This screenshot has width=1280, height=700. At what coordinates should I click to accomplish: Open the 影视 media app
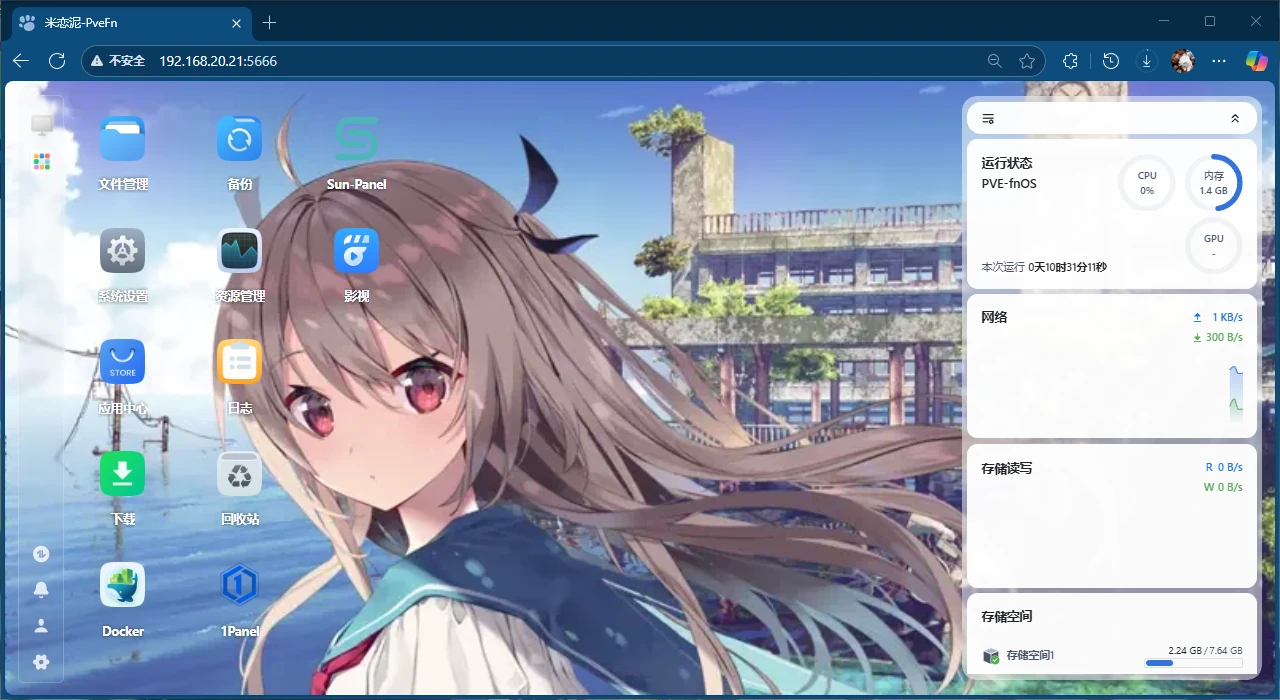[356, 251]
